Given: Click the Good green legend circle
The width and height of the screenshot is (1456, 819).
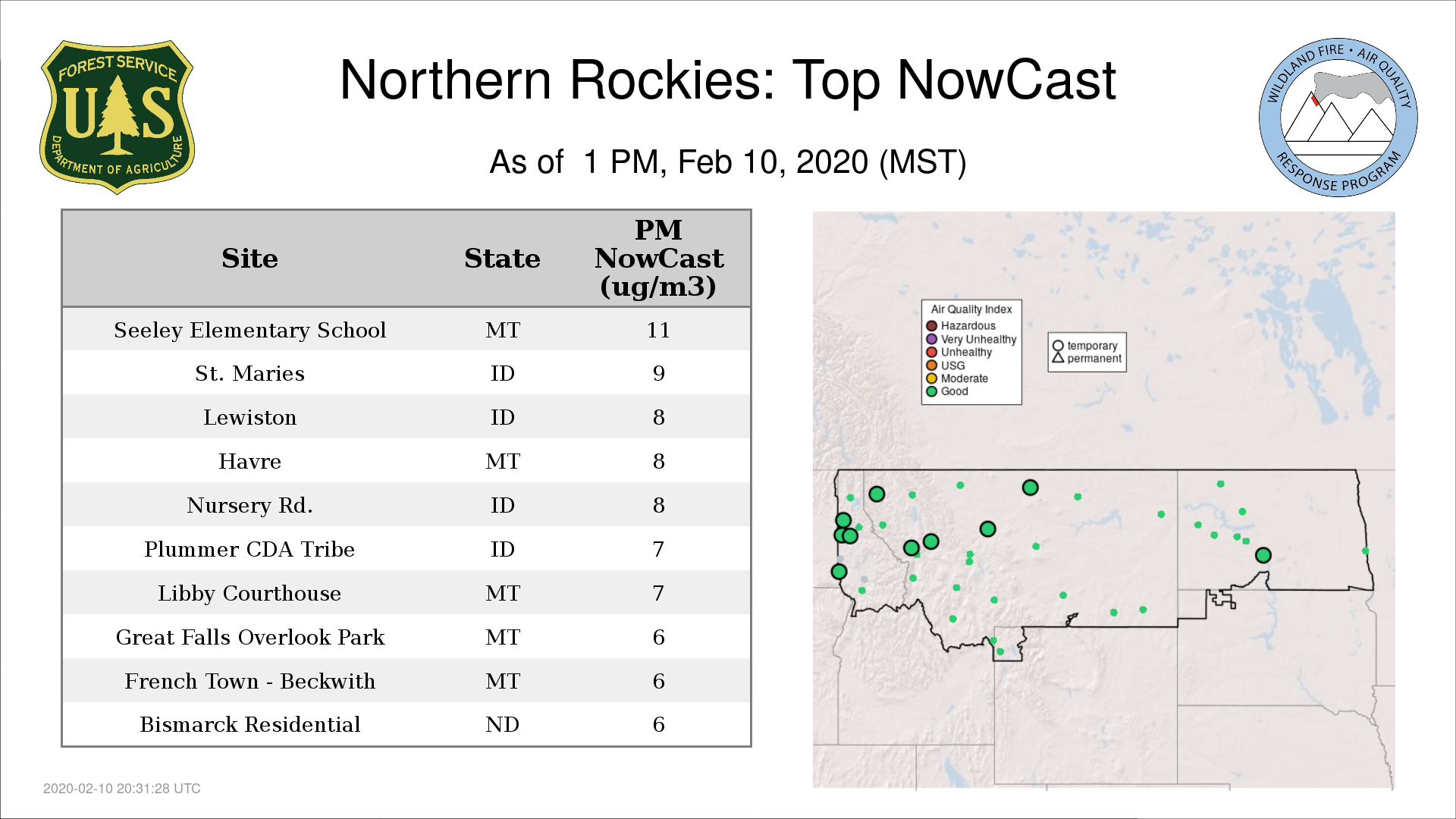Looking at the screenshot, I should click(x=931, y=391).
